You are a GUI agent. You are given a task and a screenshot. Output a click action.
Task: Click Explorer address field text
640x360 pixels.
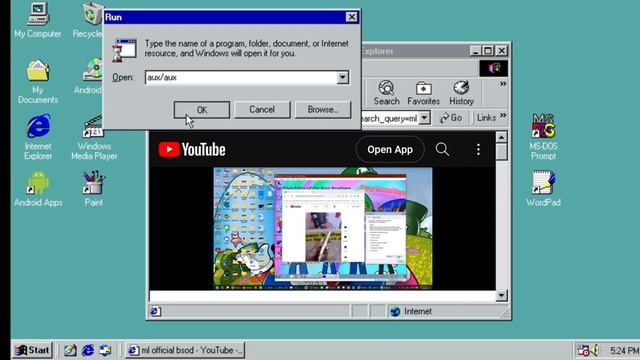click(x=389, y=118)
